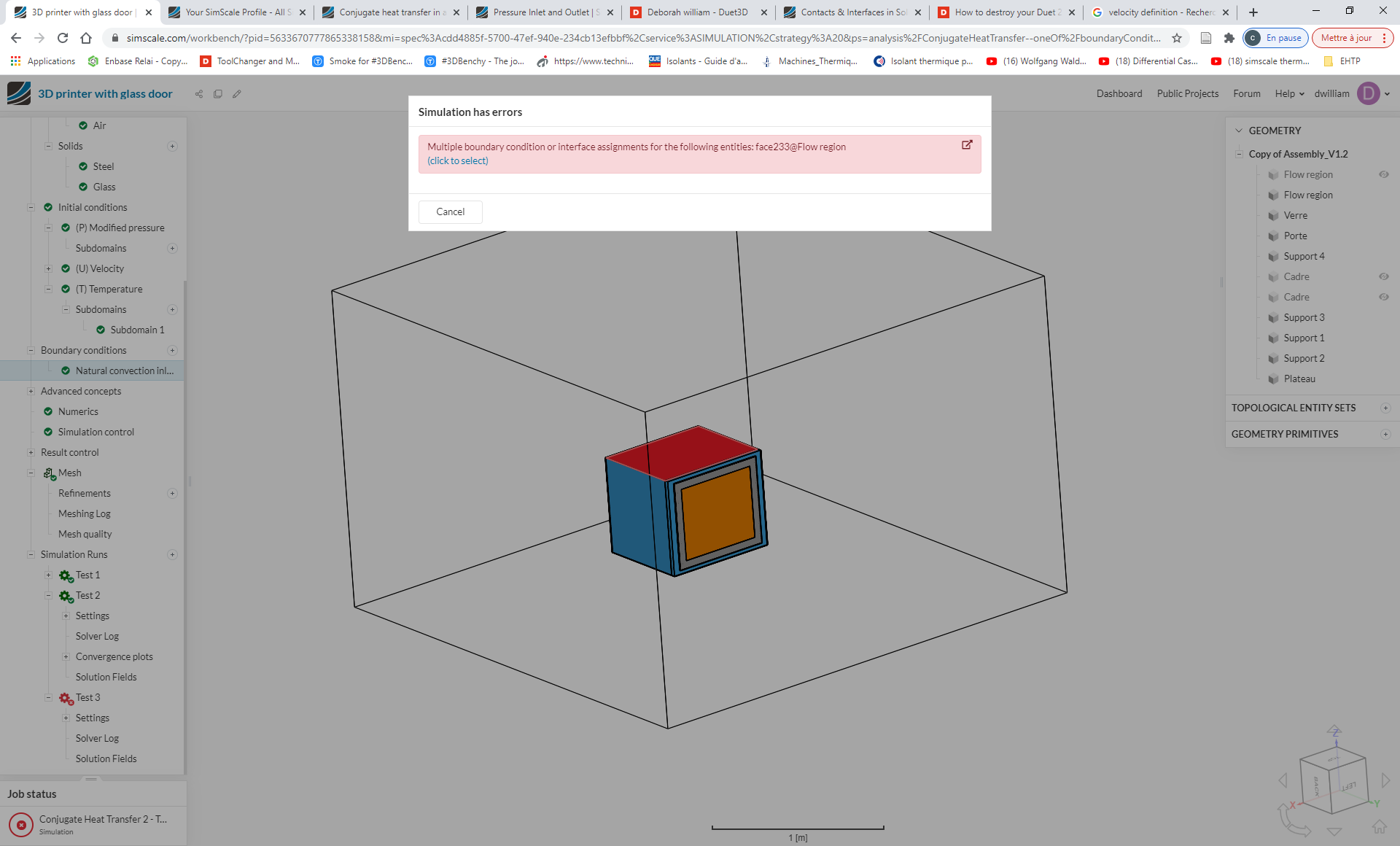Add a new boundary condition plus icon
The height and width of the screenshot is (846, 1400).
tap(173, 351)
